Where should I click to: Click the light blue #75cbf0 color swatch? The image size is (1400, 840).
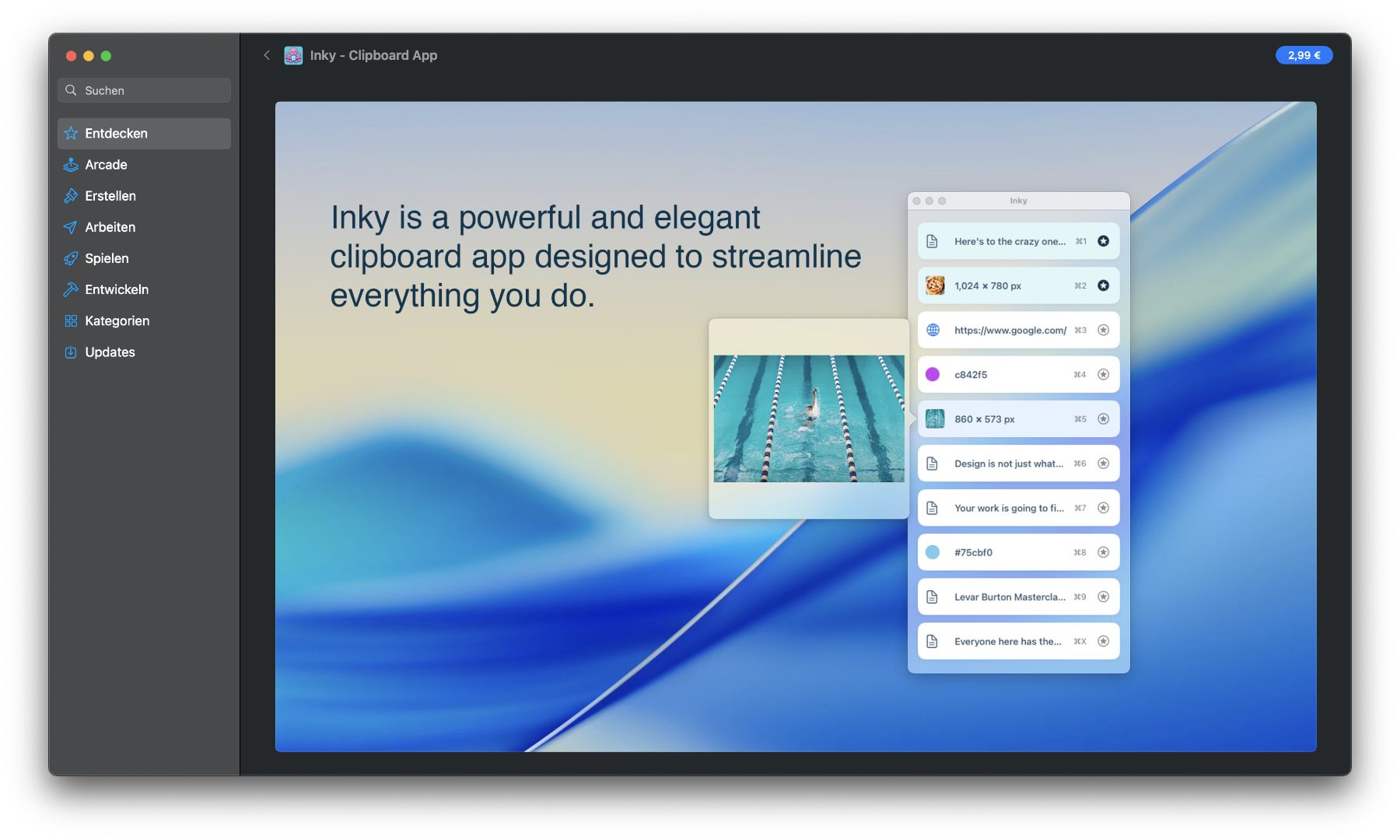pos(933,552)
